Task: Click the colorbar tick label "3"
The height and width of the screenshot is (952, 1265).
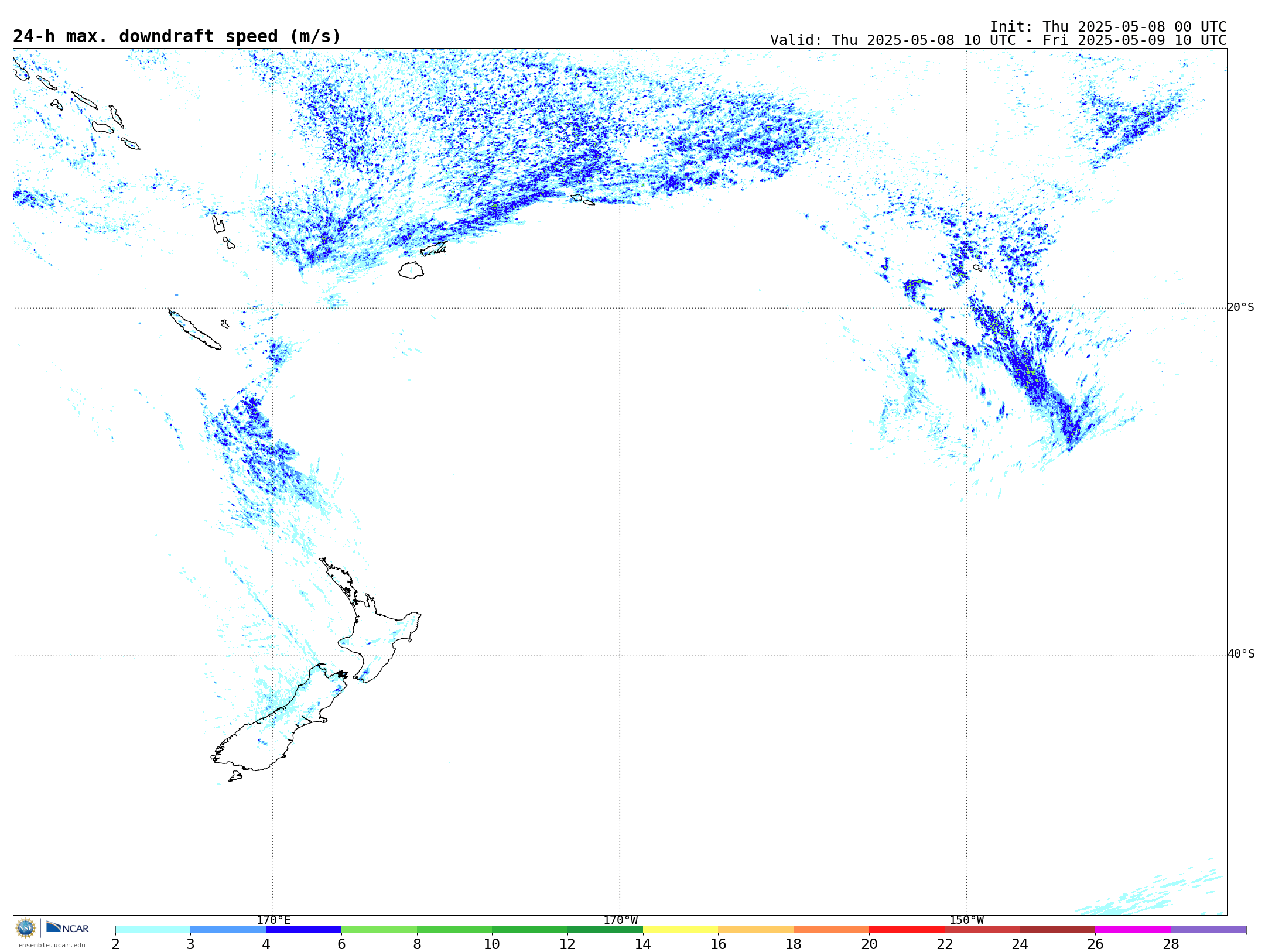Action: coord(190,944)
